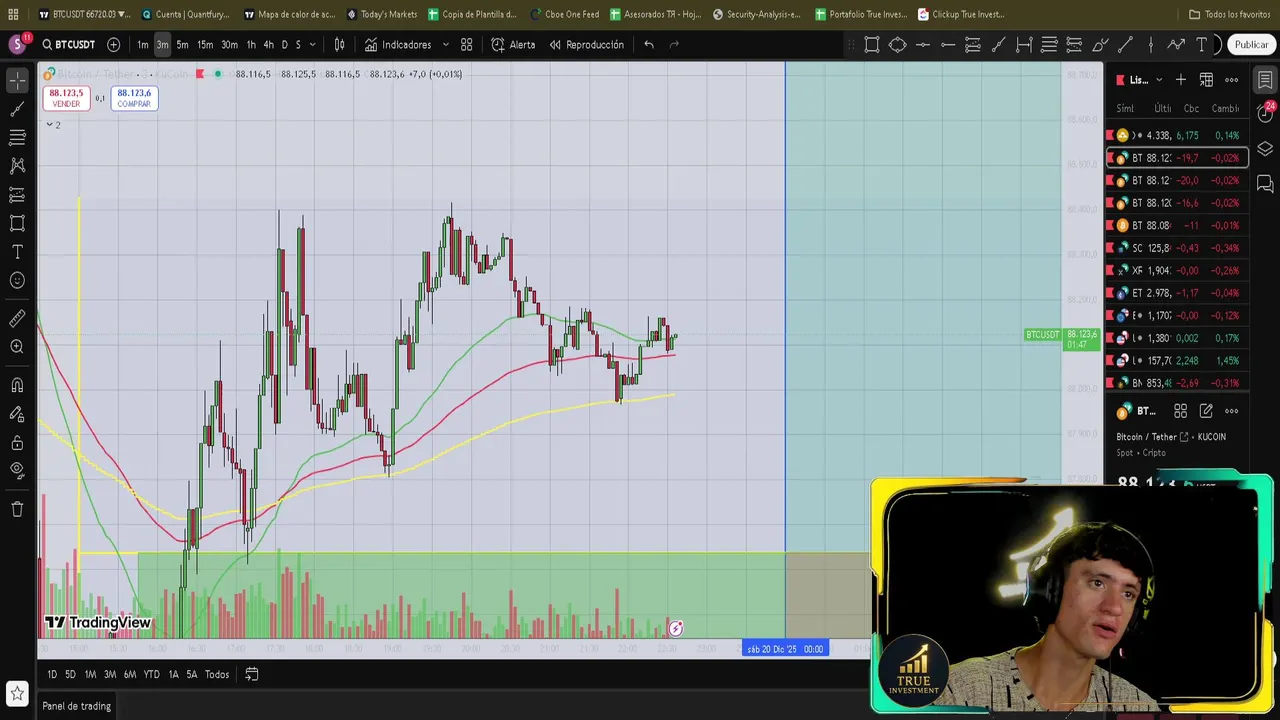Select the crosshair cursor tool
The width and height of the screenshot is (1280, 720).
point(17,79)
